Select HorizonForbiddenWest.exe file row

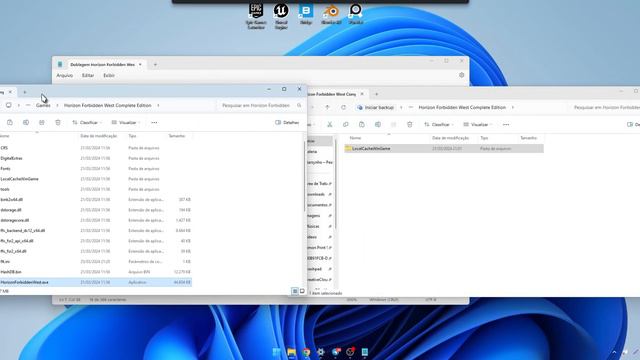pyautogui.click(x=96, y=282)
